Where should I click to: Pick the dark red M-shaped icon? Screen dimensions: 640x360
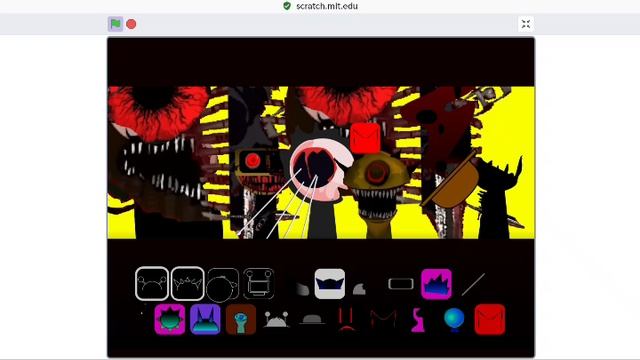click(383, 319)
